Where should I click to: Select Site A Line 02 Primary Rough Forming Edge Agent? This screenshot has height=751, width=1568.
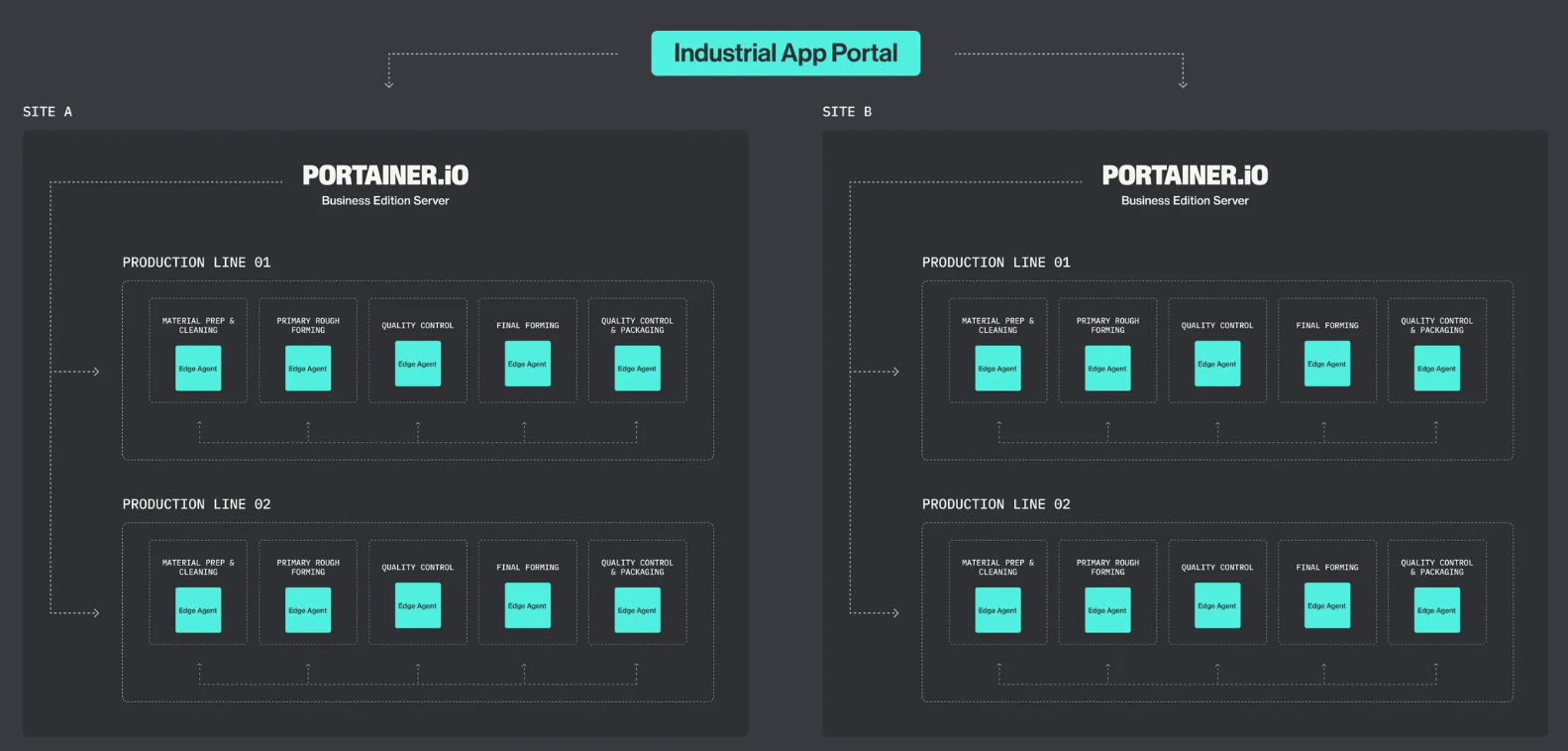pos(308,610)
